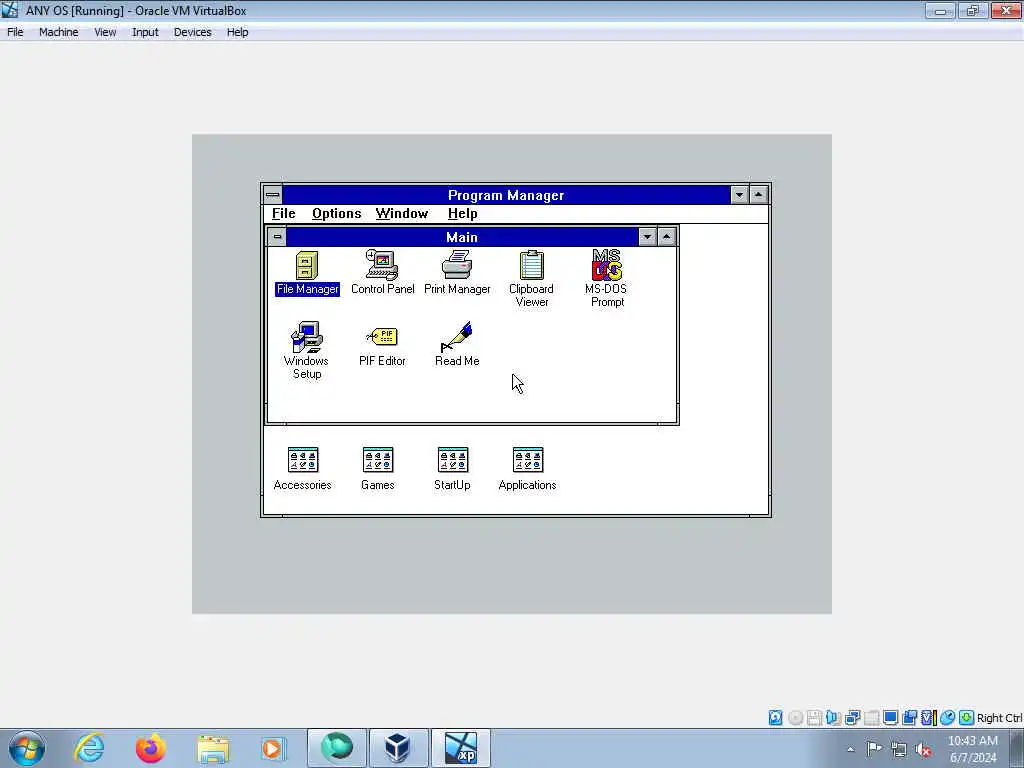
Task: Click the display status indicator monitor icon
Action: 890,718
